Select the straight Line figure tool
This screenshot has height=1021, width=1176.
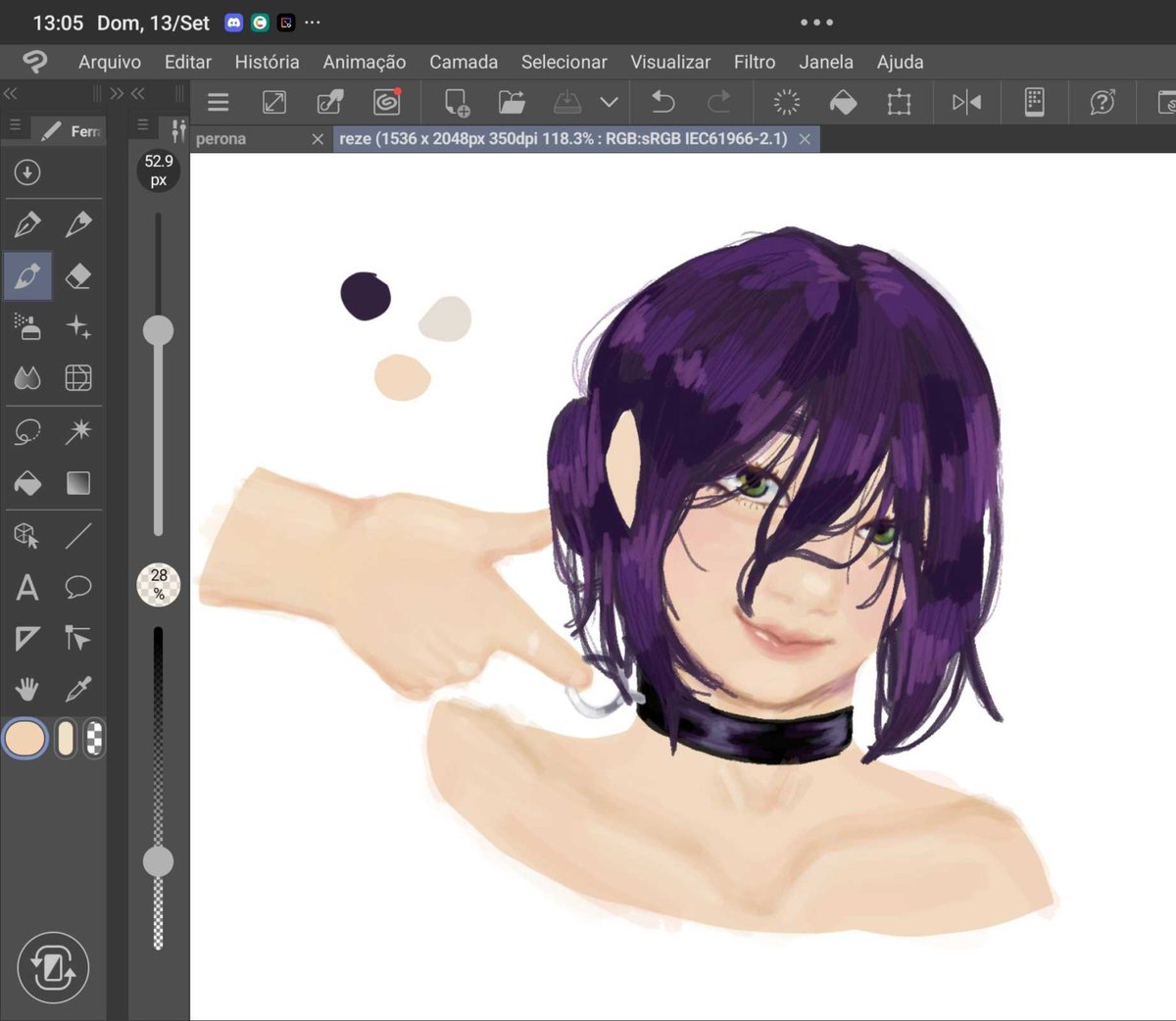click(78, 536)
